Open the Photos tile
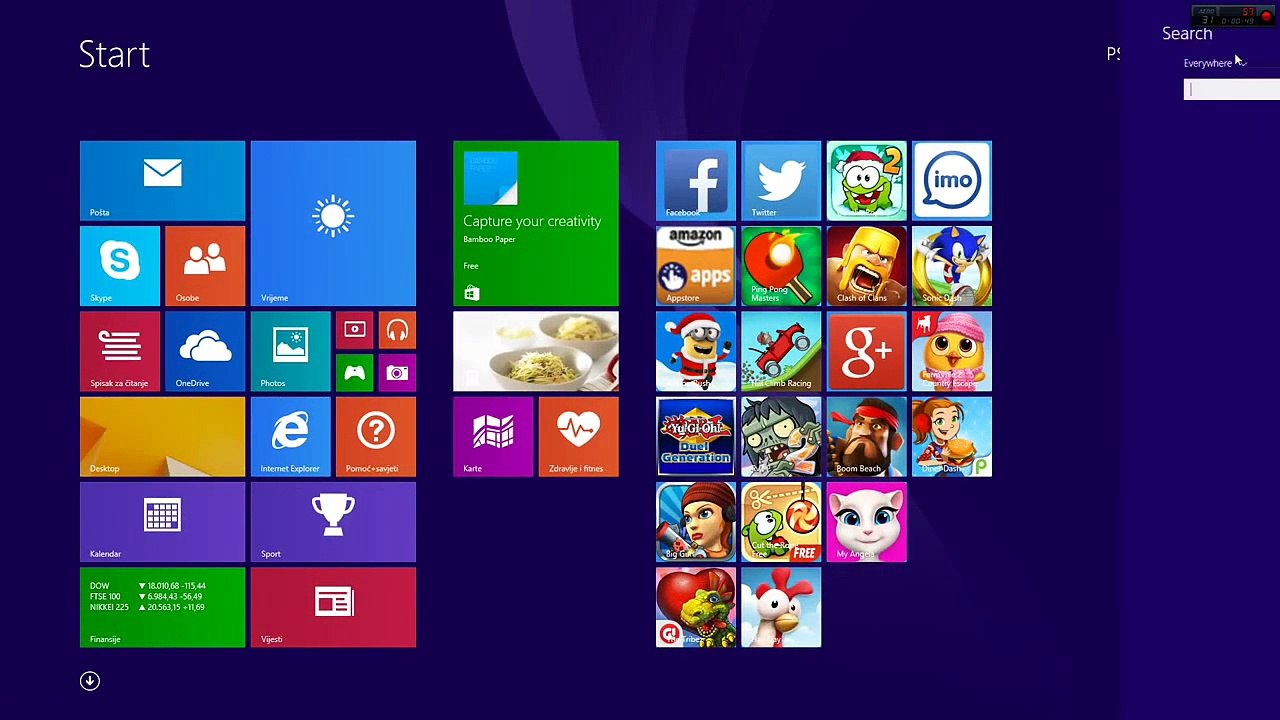Screen dimensions: 1280x720 tap(290, 351)
